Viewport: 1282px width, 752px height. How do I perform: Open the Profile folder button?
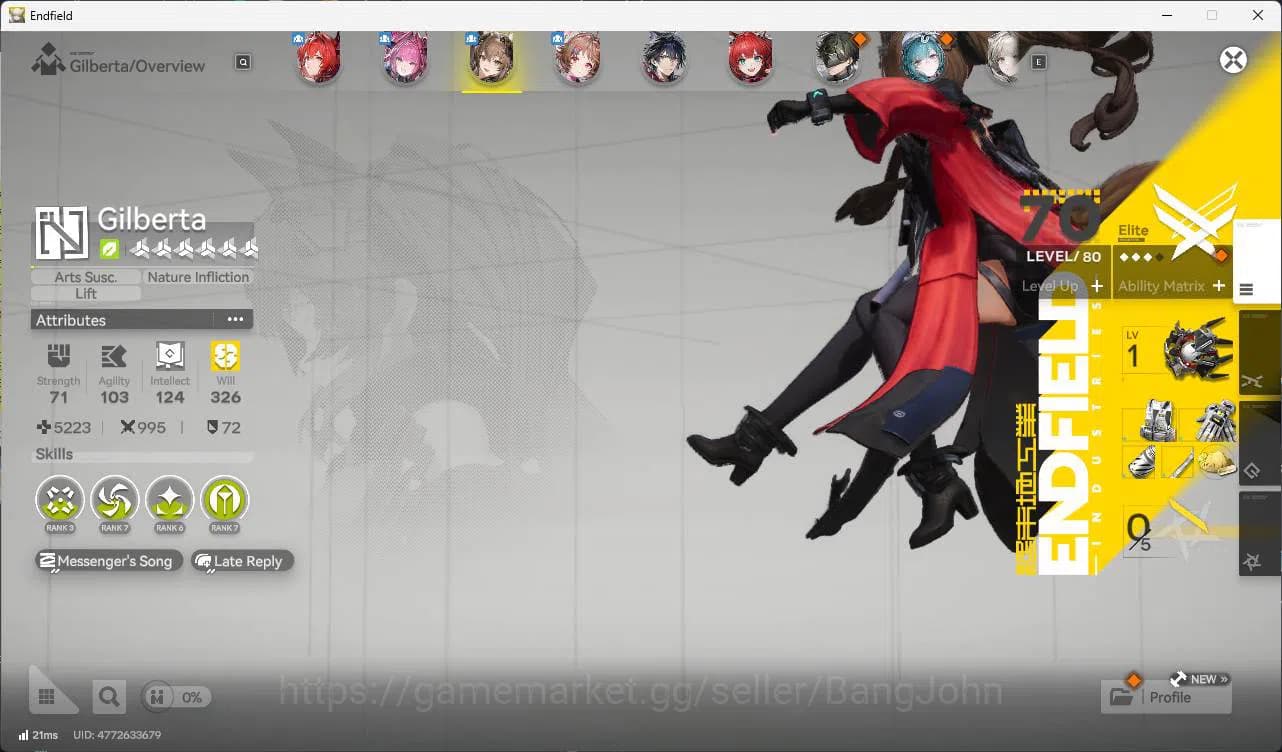pyautogui.click(x=1166, y=696)
